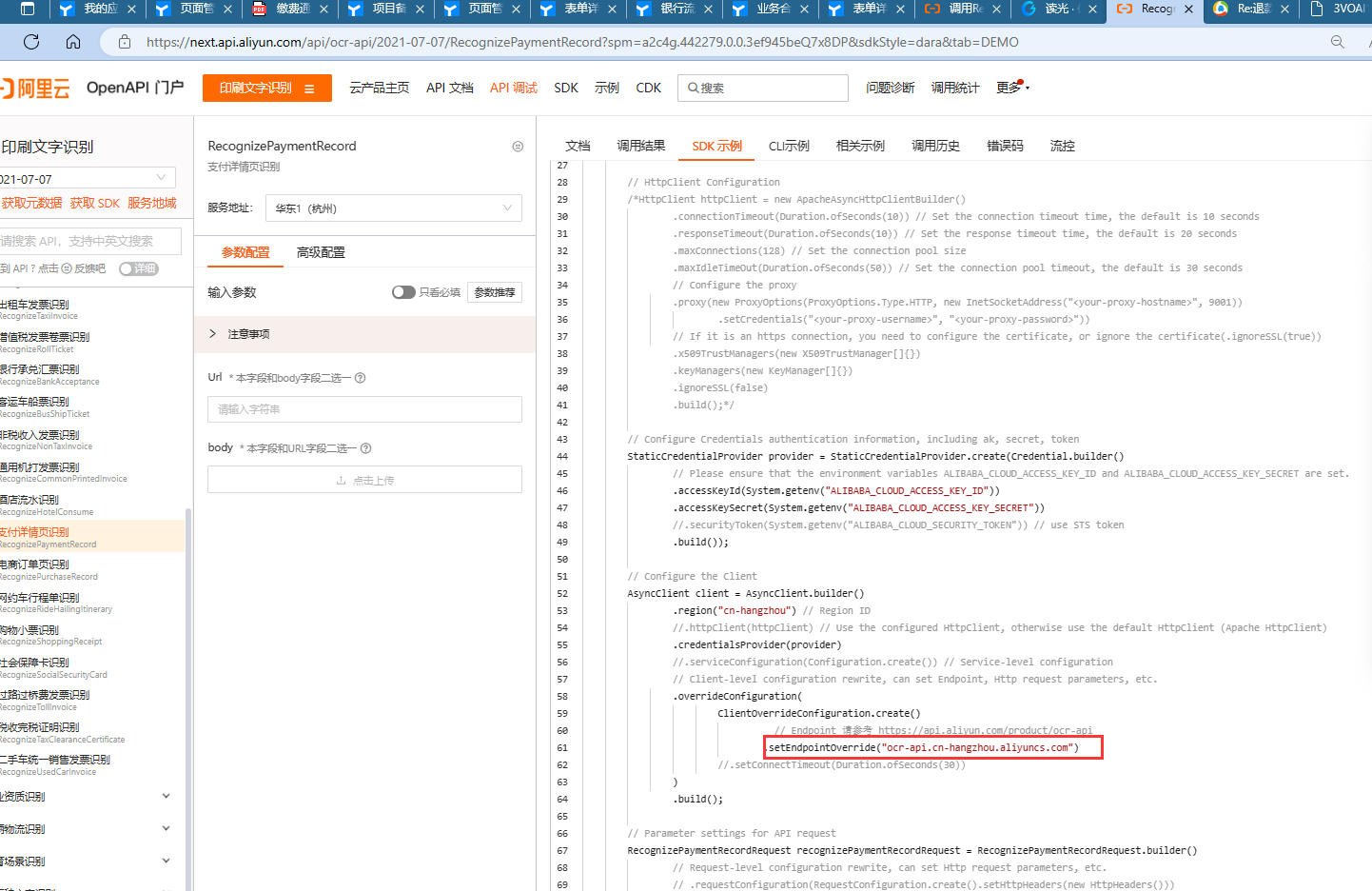Click the 参数推荐 button
The height and width of the screenshot is (891, 1372).
pos(495,292)
